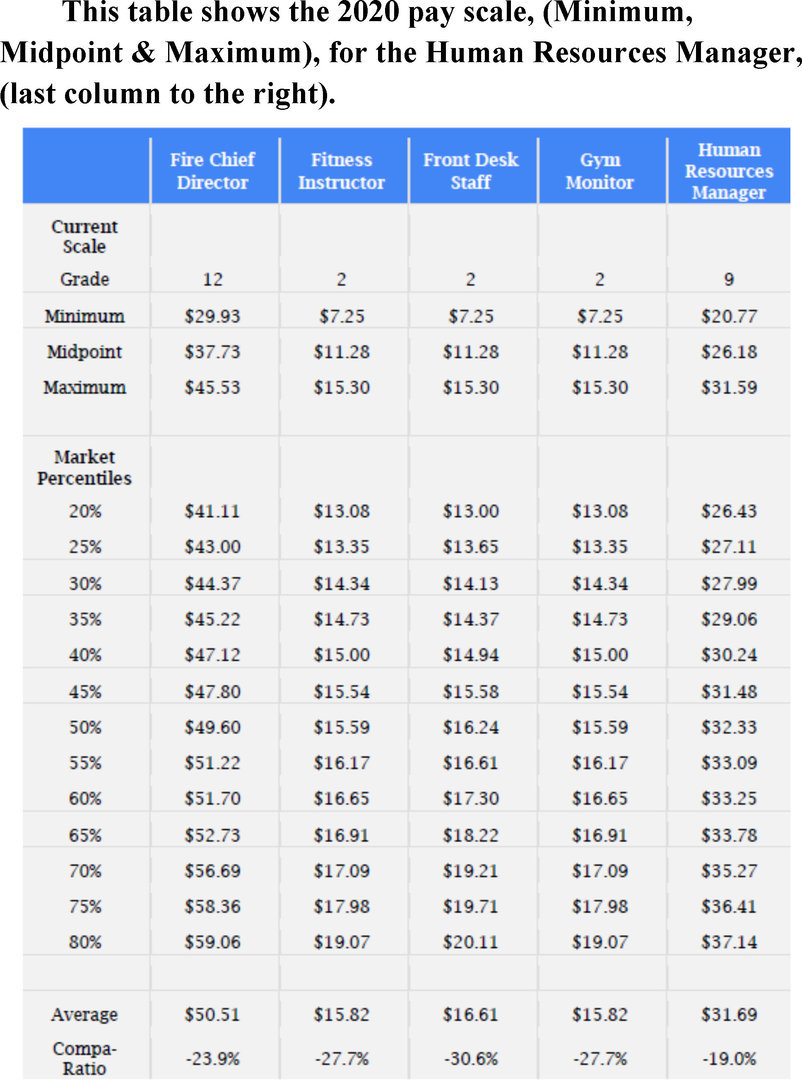Select the Compa-Ratio row label

[84, 1058]
